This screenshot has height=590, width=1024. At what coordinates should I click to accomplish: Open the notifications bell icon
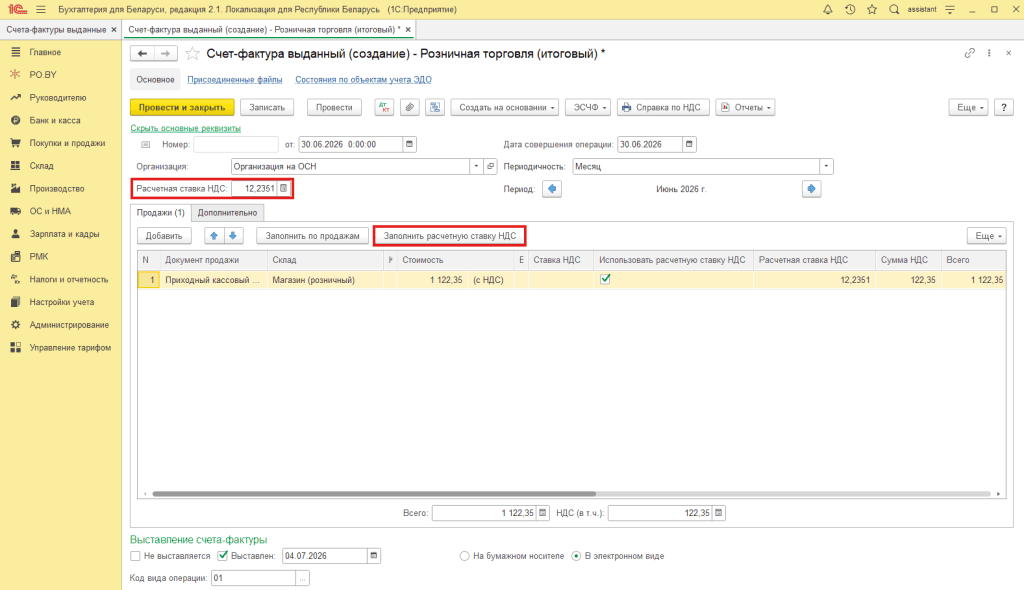click(827, 10)
